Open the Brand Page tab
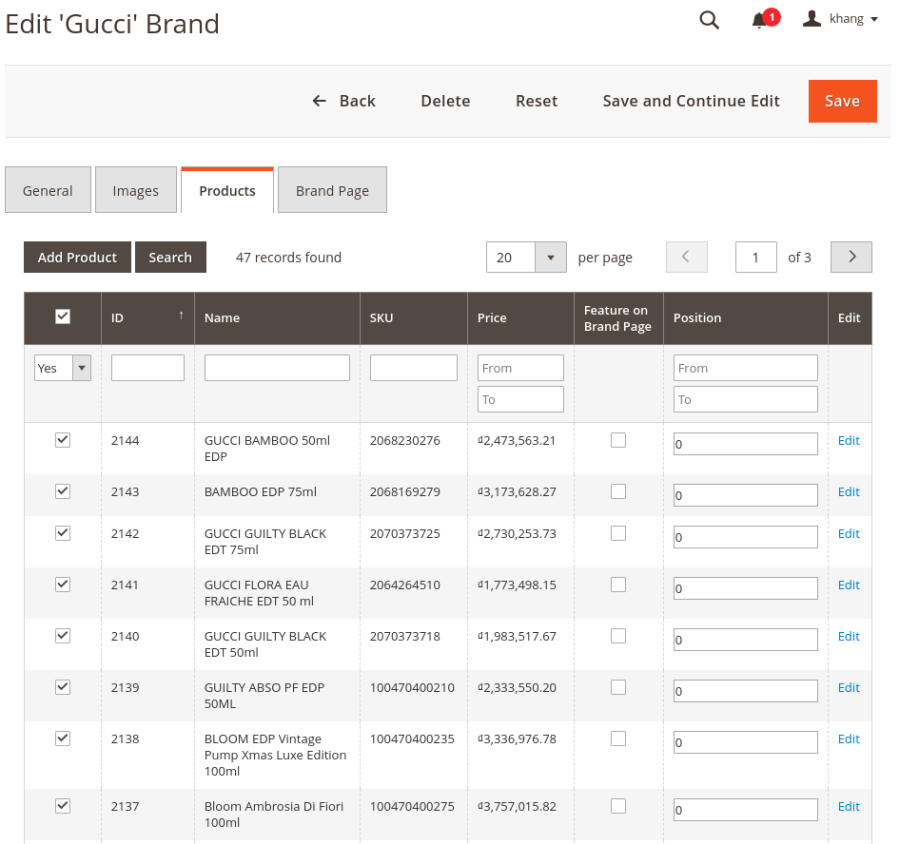This screenshot has width=900, height=844. pos(332,190)
